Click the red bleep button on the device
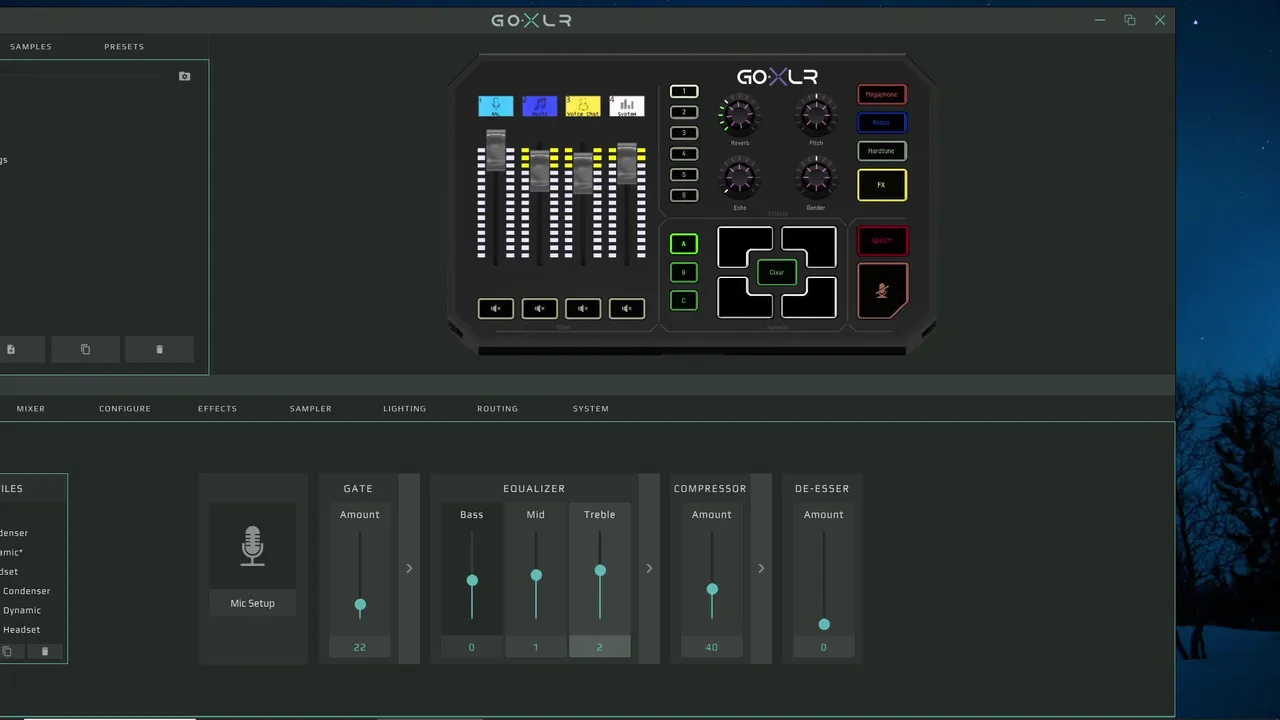The height and width of the screenshot is (720, 1280). click(x=882, y=241)
